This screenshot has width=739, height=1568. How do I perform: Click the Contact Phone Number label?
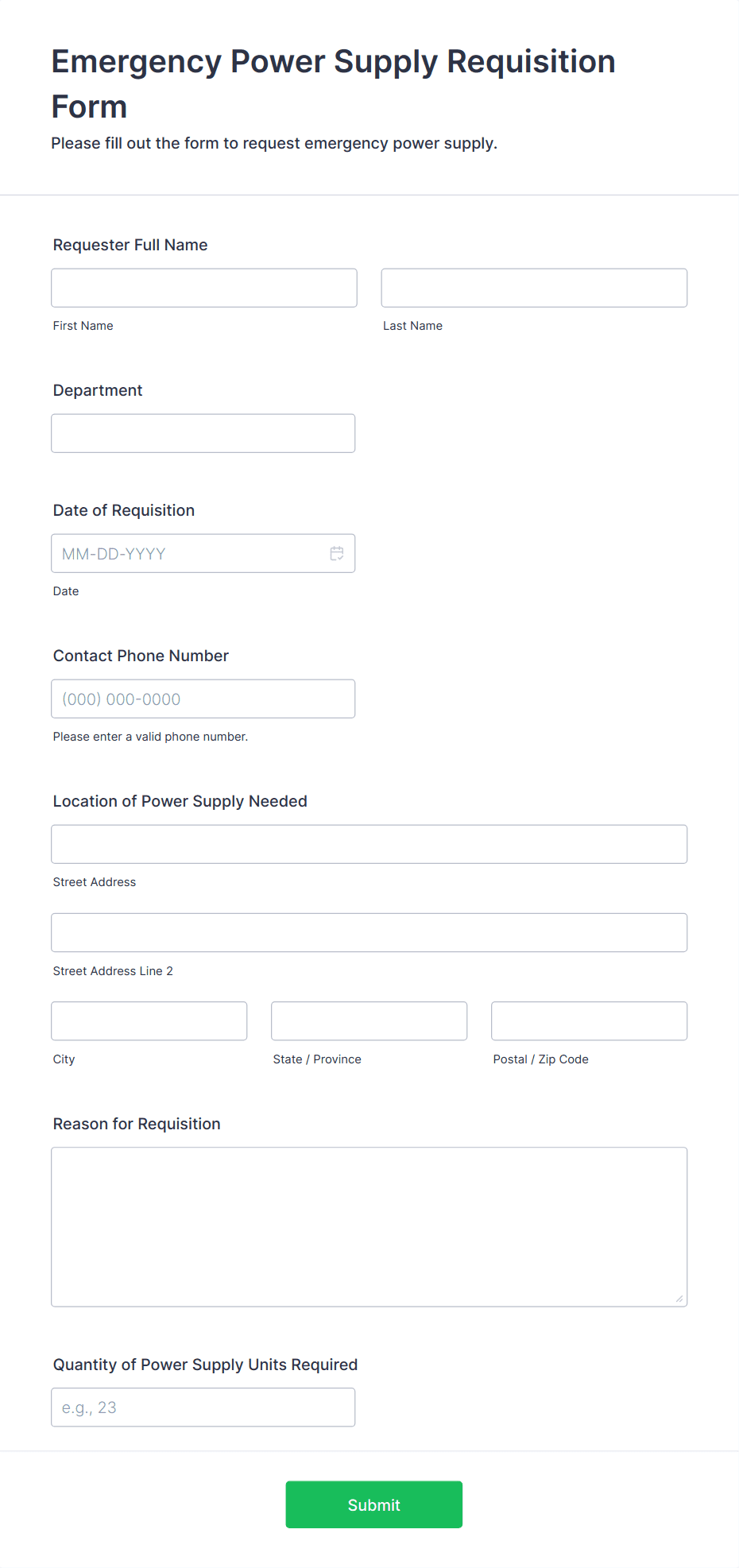coord(141,656)
